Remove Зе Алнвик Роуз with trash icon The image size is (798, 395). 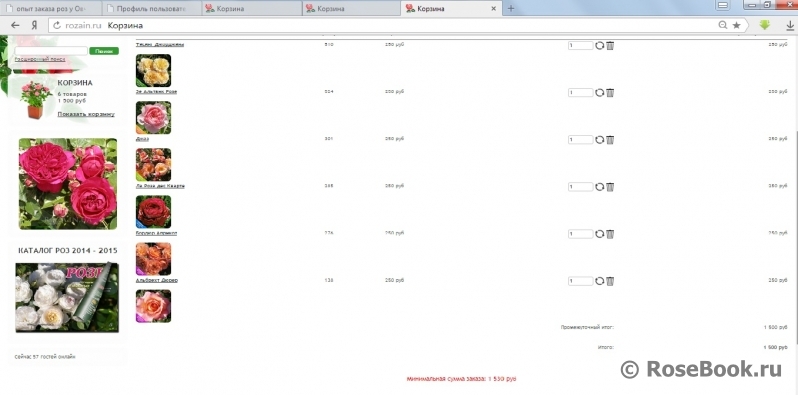(610, 93)
